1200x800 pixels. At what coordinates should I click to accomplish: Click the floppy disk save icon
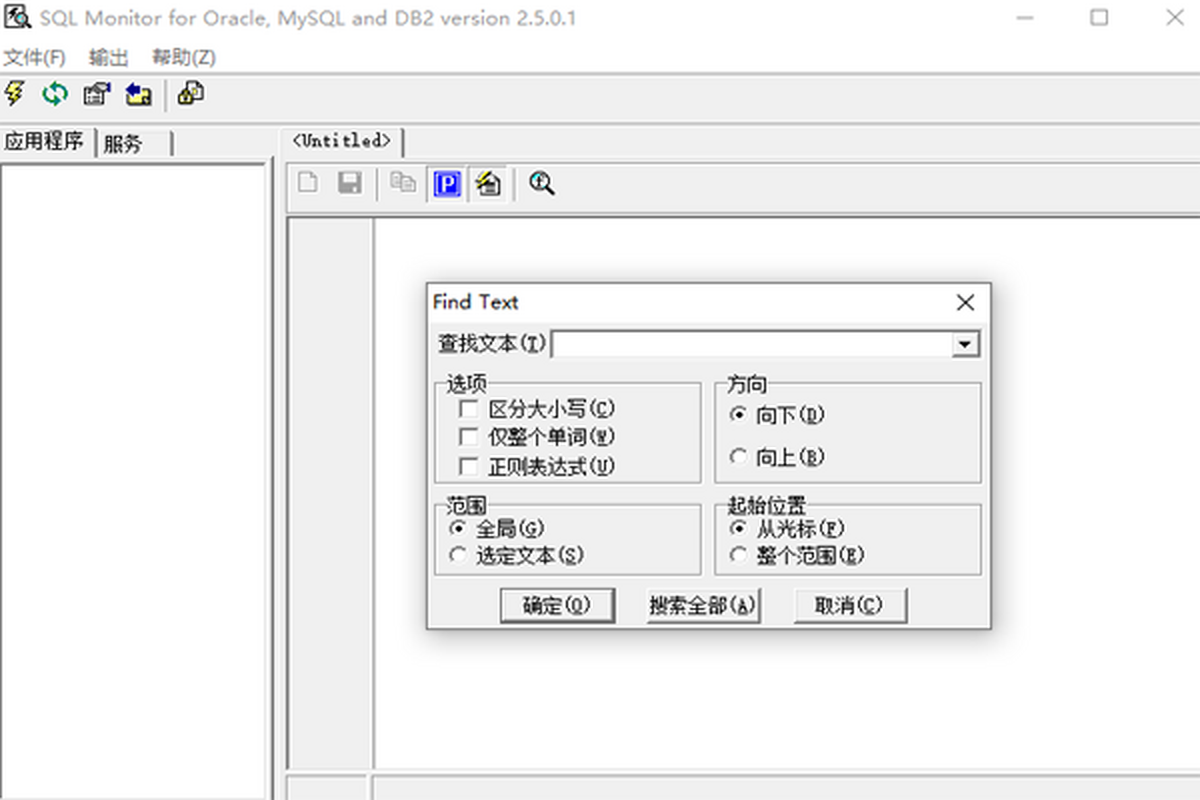349,183
